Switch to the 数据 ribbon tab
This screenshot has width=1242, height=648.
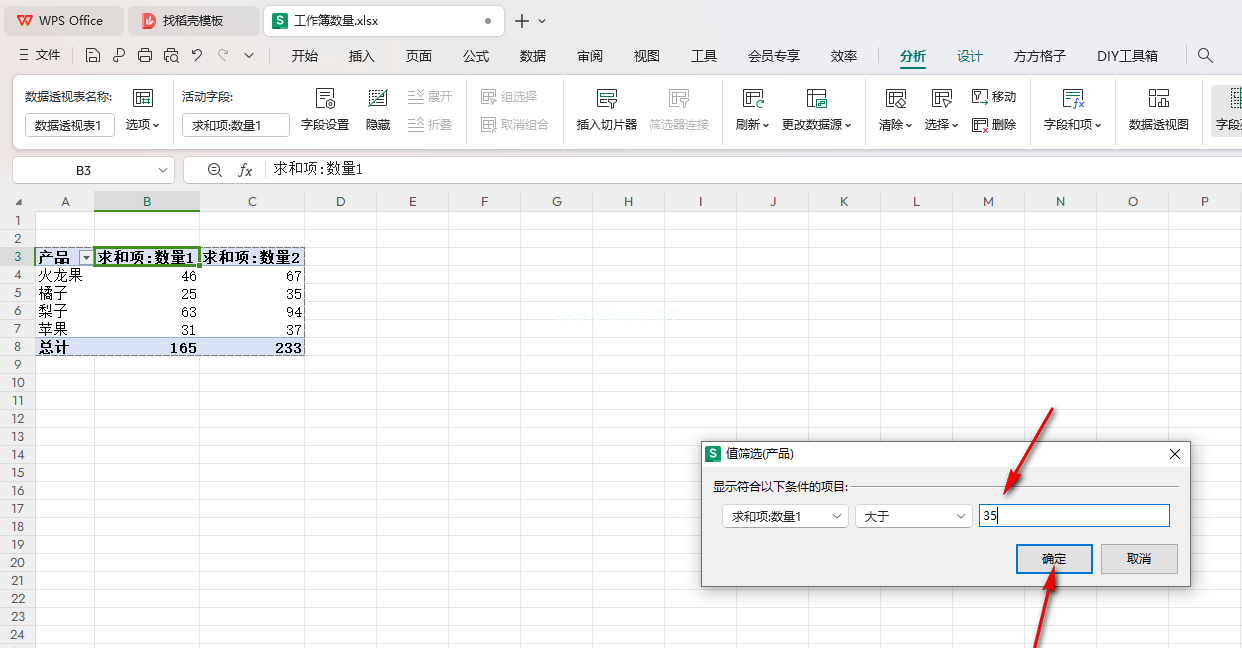[x=533, y=56]
